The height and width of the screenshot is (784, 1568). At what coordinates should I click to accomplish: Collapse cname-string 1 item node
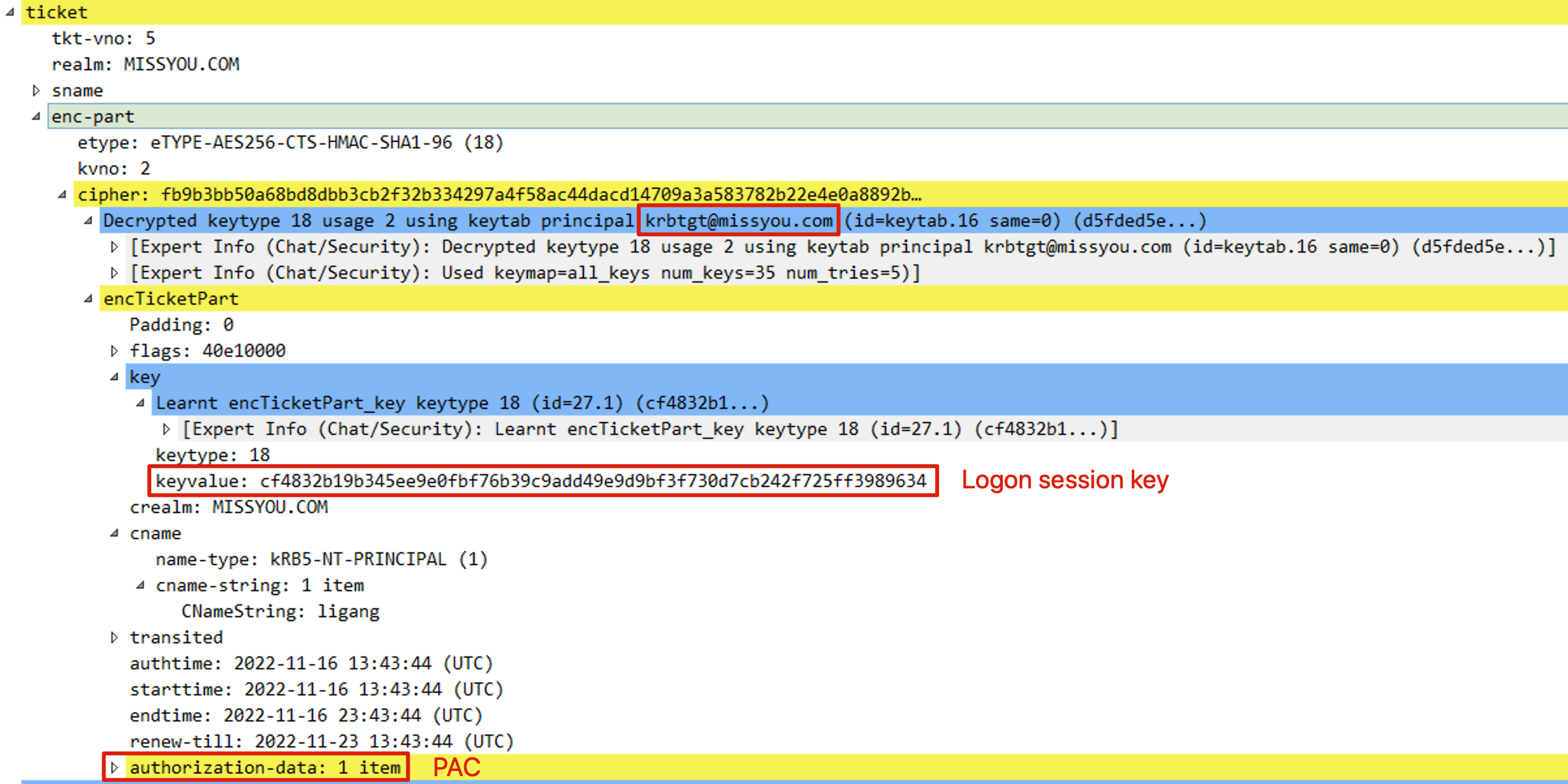click(141, 585)
